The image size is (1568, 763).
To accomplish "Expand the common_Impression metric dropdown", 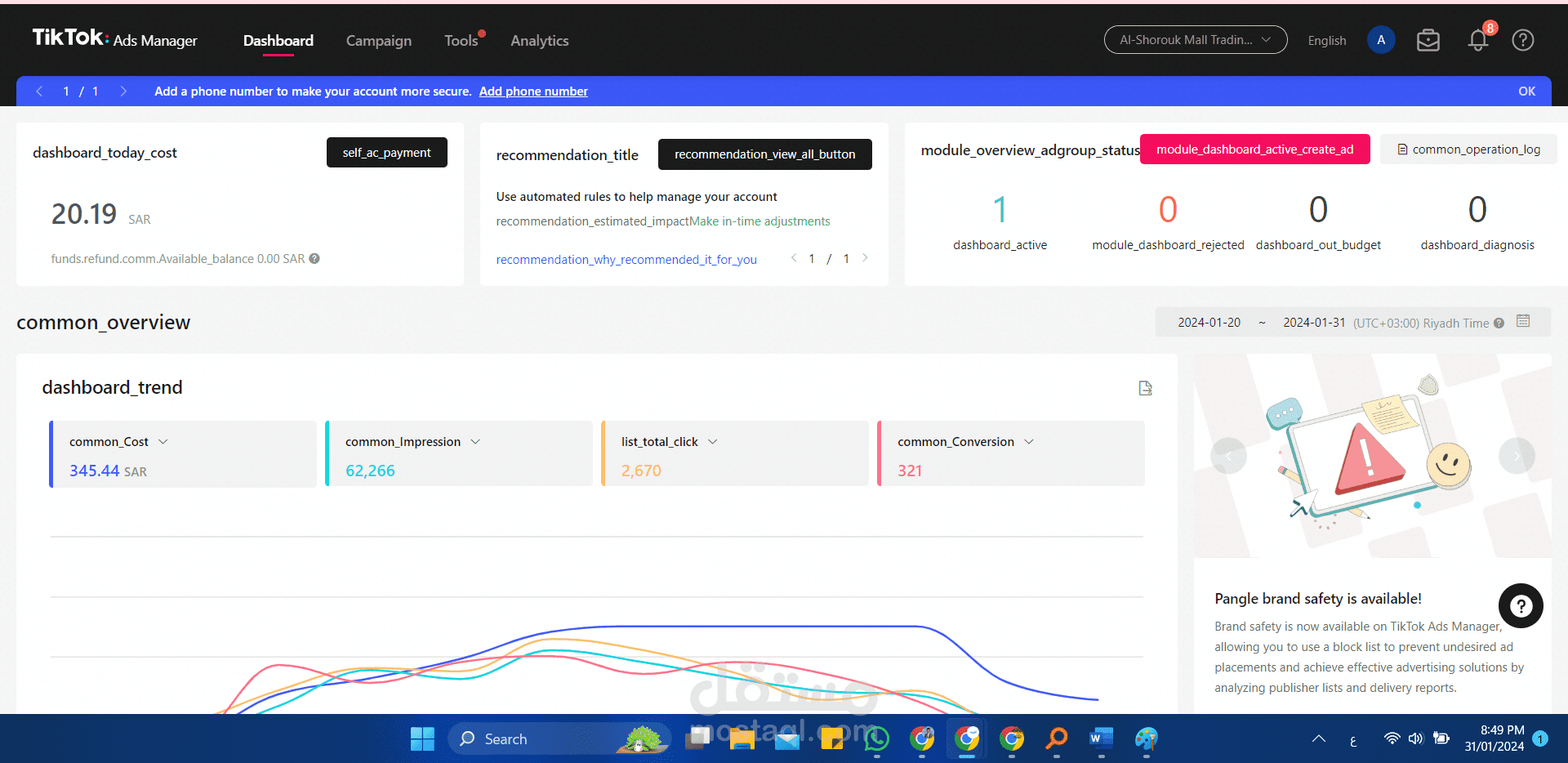I will tap(475, 442).
